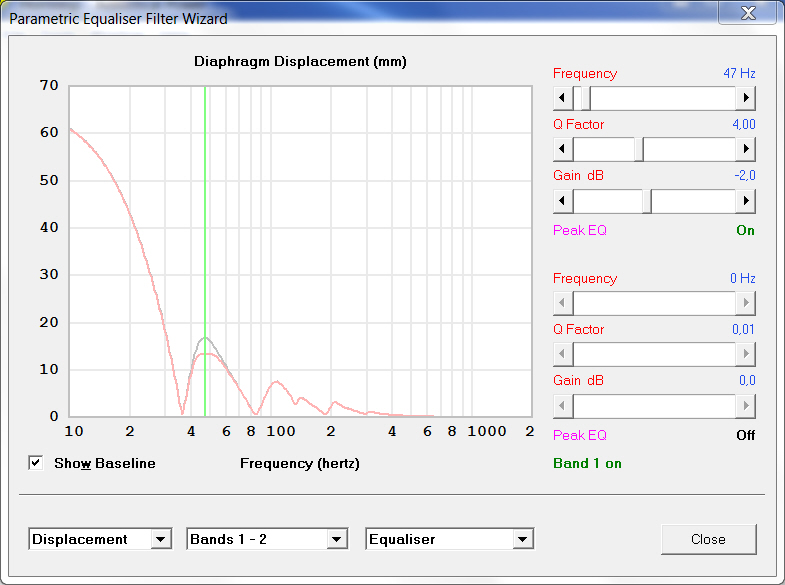Click right arrow of band 1 Gain dB slider

[745, 201]
